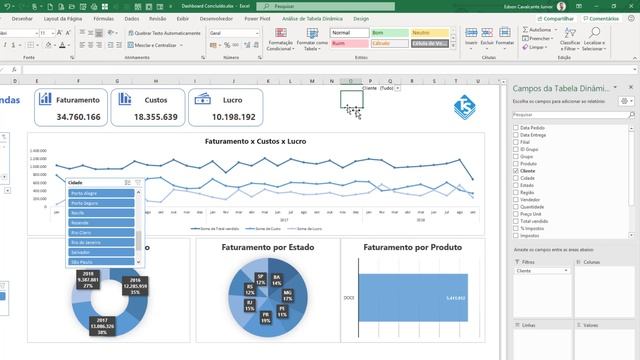Viewport: 640px width, 360px height.
Task: Open the Layout da Página tab
Action: (x=63, y=19)
